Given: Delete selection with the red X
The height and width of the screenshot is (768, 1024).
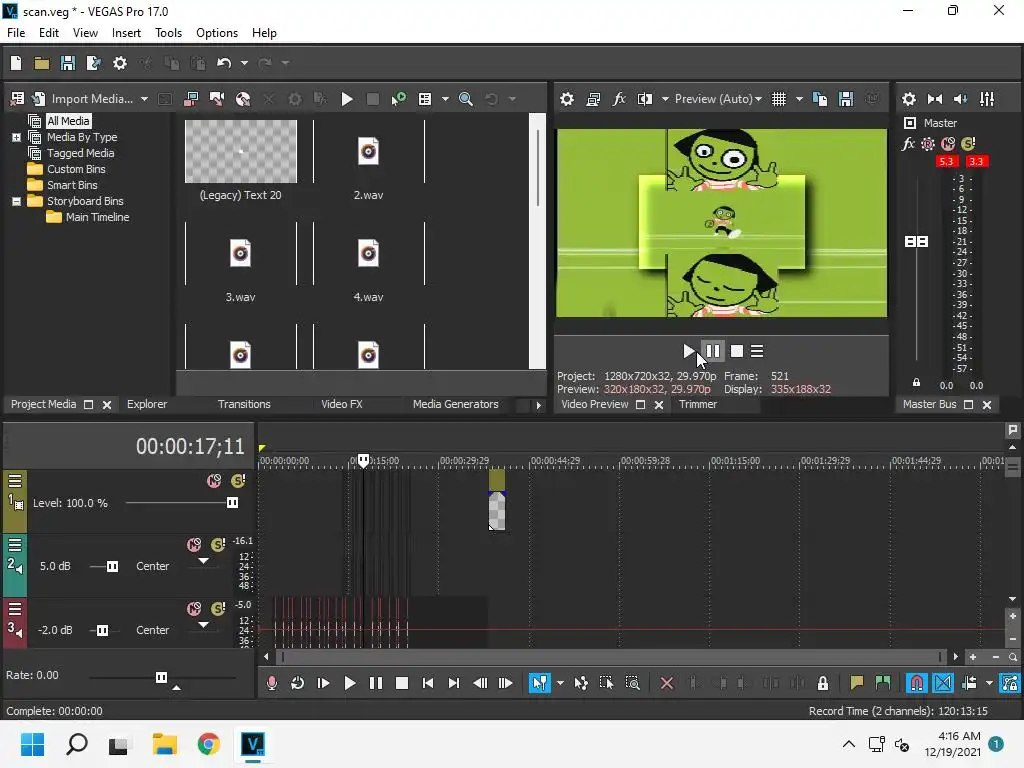Looking at the screenshot, I should (666, 683).
